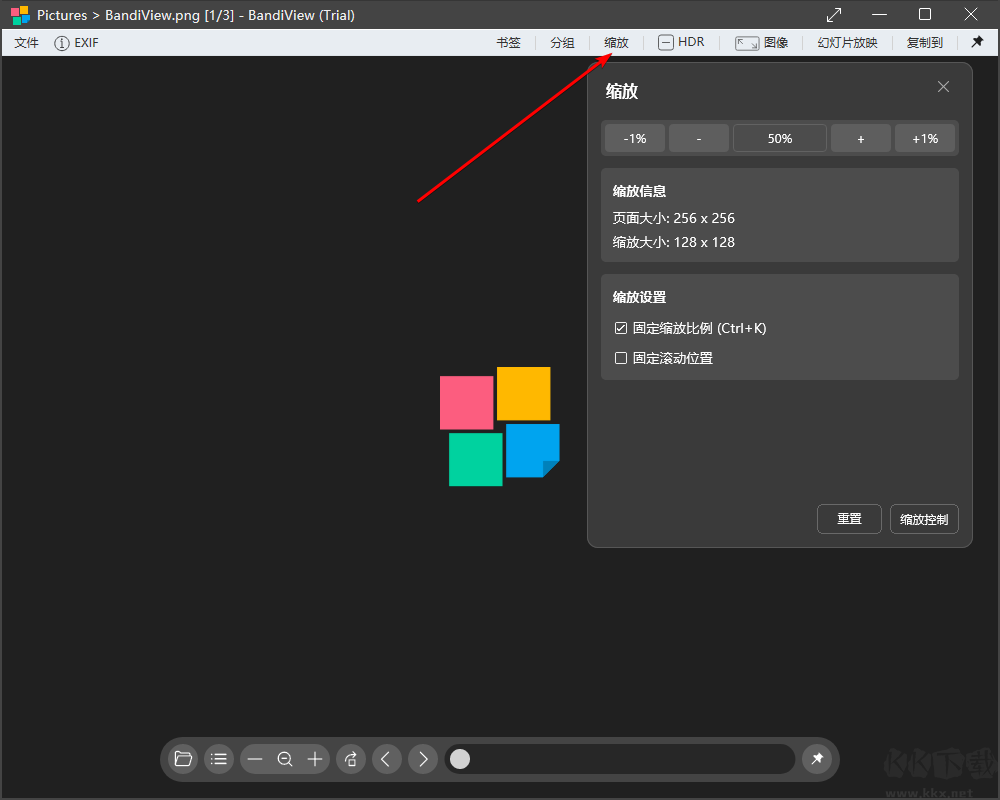Open the 复制到 menu

[x=925, y=43]
